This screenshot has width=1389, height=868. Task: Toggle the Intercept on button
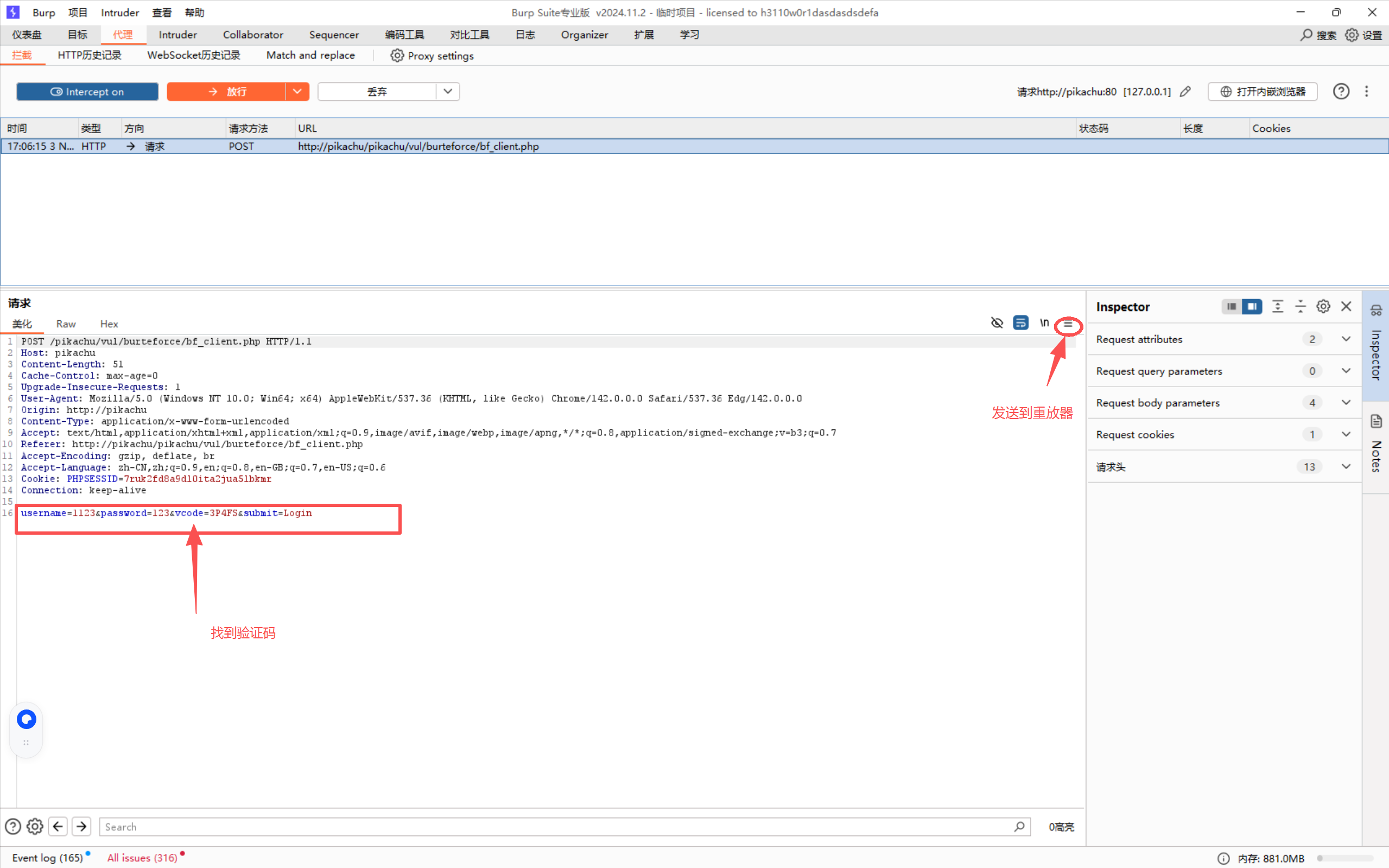[x=87, y=91]
